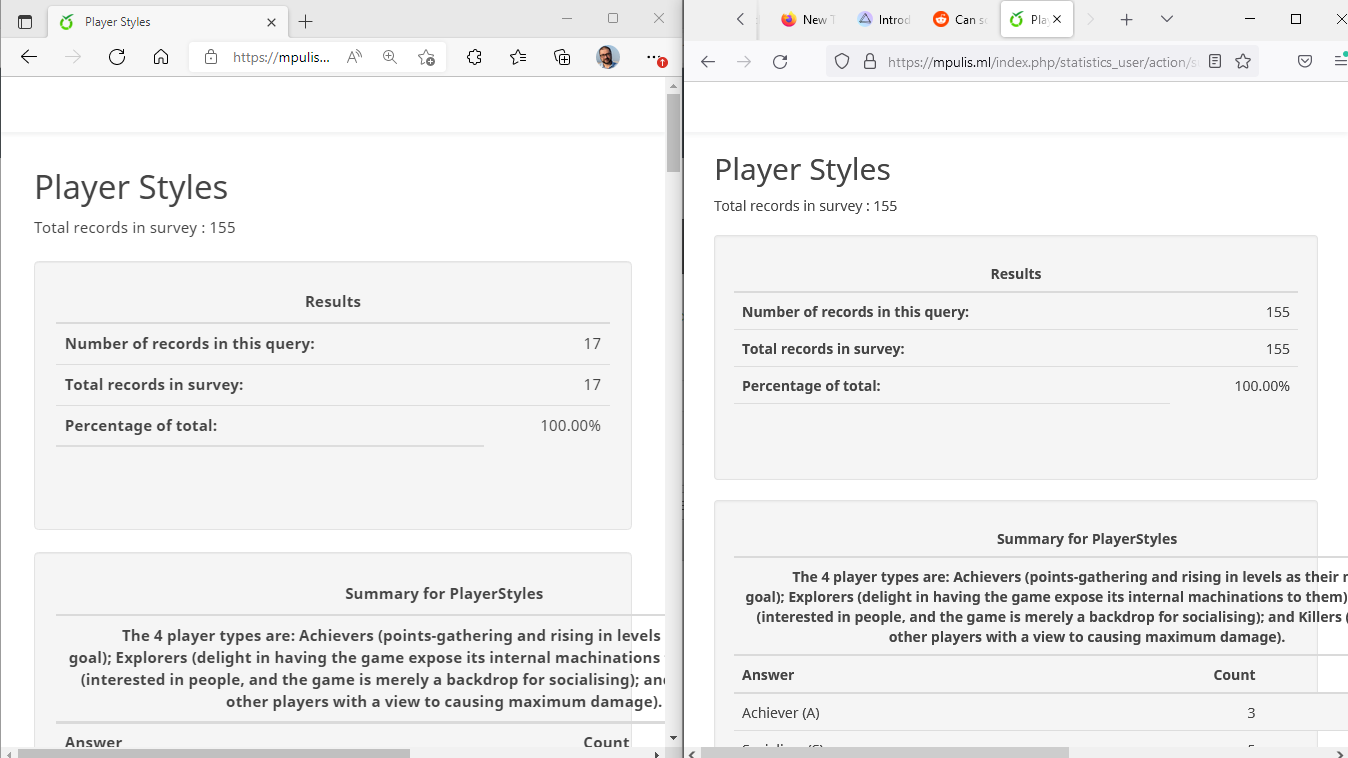
Task: Open Edge Settings and more menu
Action: point(653,57)
